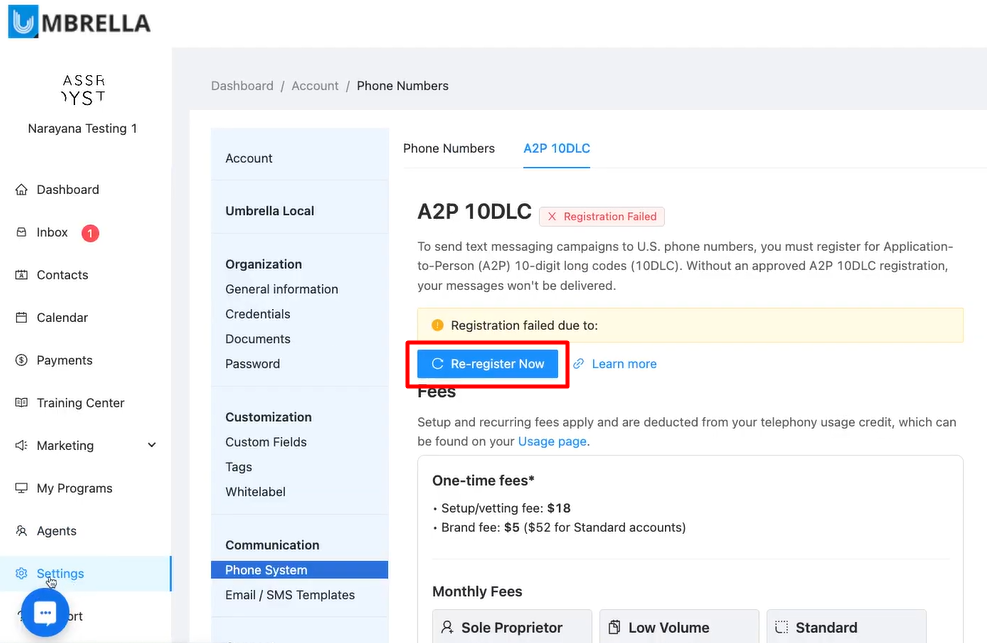Open the chat widget bubble

pos(44,613)
